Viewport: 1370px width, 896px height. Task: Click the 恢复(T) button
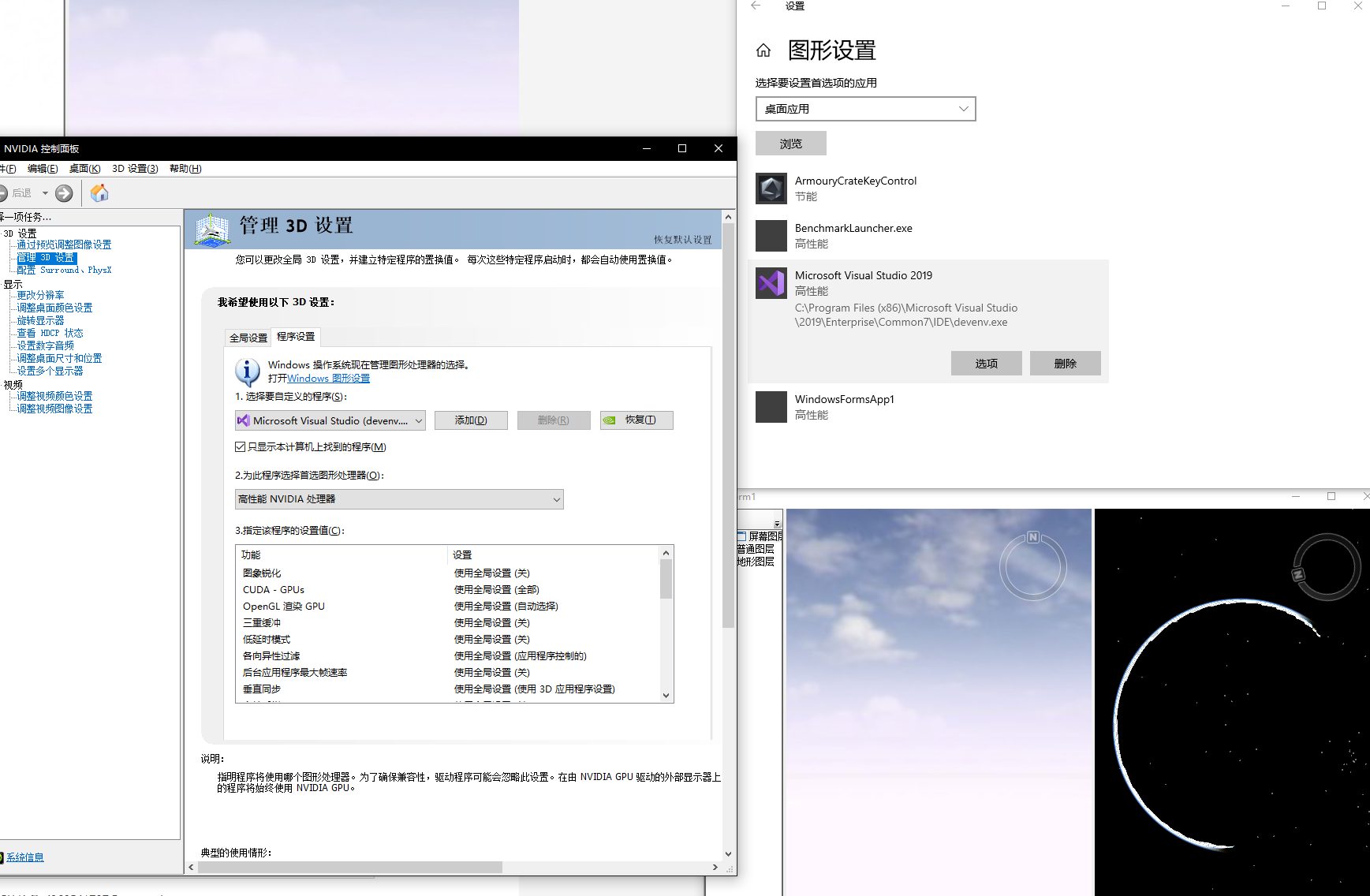click(x=636, y=420)
